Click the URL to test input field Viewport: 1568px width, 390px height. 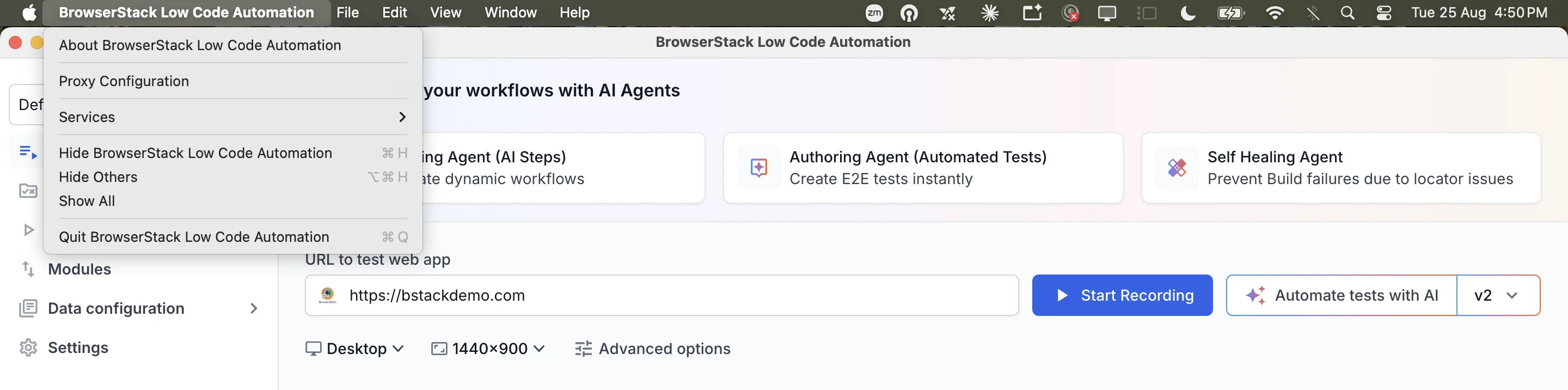click(x=661, y=296)
